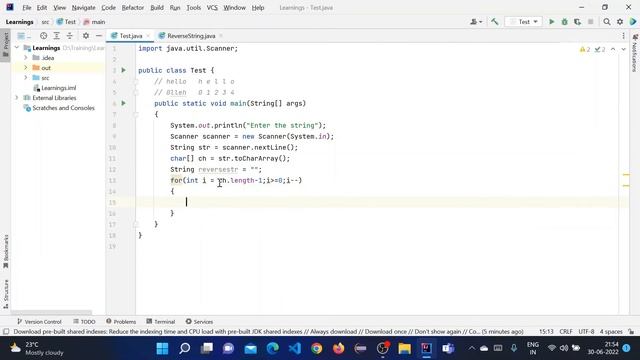This screenshot has width=640, height=360.
Task: Collapse all icon in the Project panel
Action: (x=69, y=36)
